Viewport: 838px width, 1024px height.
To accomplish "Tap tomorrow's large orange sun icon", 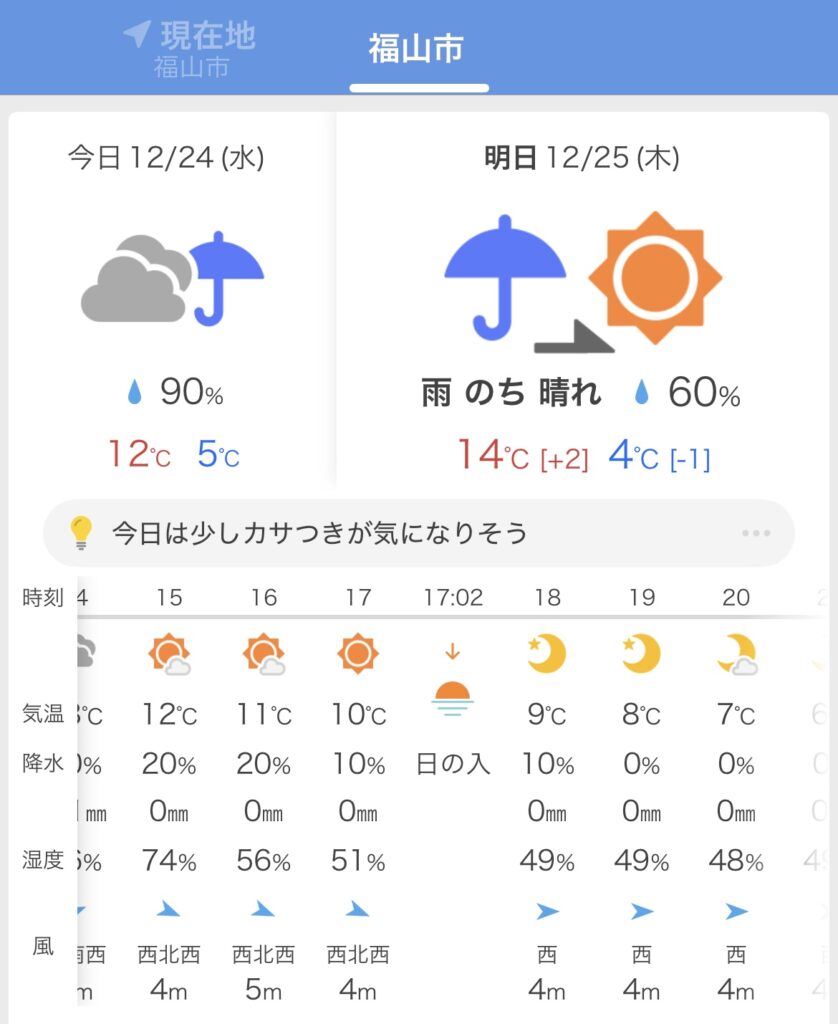I will (654, 277).
